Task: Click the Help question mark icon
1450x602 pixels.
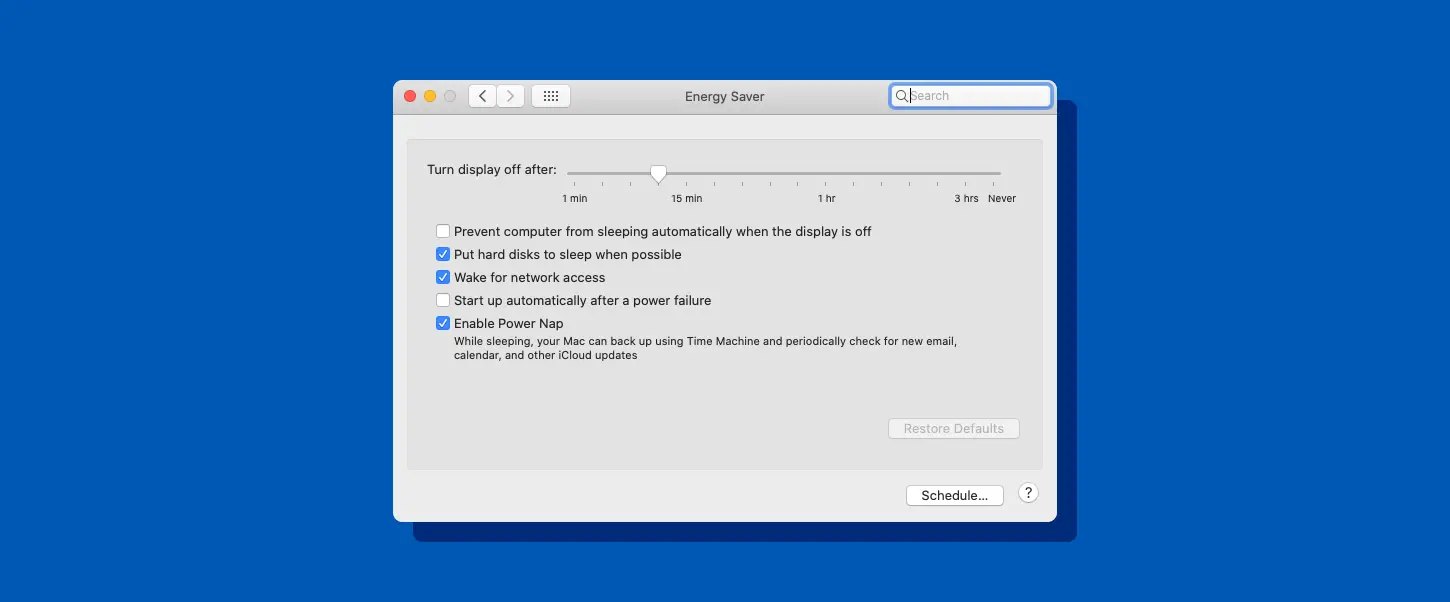Action: pos(1028,492)
